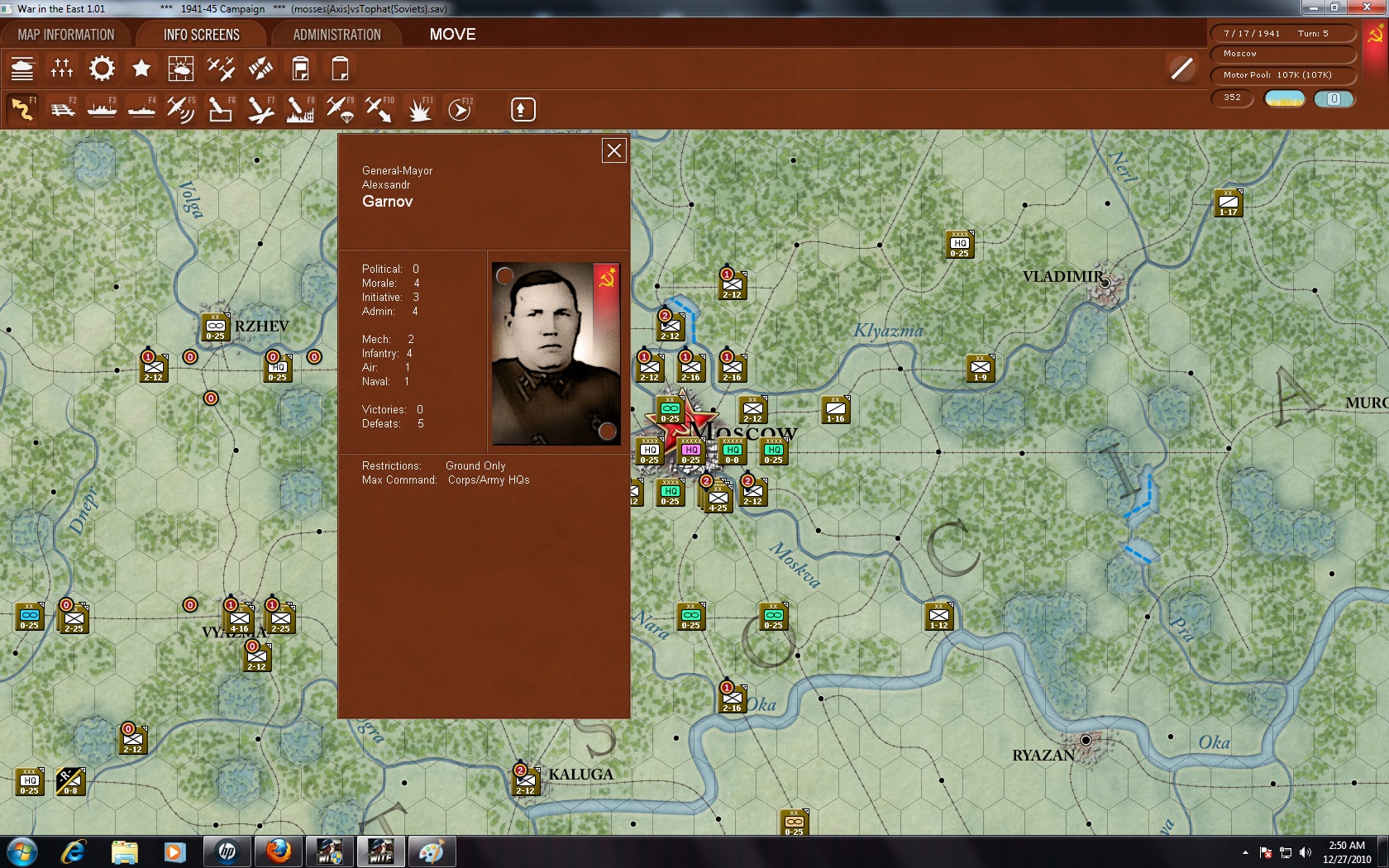Image resolution: width=1389 pixels, height=868 pixels.
Task: Select the F1 move mode
Action: pyautogui.click(x=22, y=109)
